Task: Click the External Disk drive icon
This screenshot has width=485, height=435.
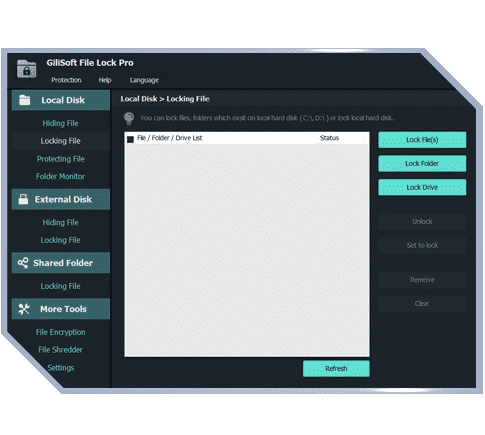Action: click(x=23, y=199)
